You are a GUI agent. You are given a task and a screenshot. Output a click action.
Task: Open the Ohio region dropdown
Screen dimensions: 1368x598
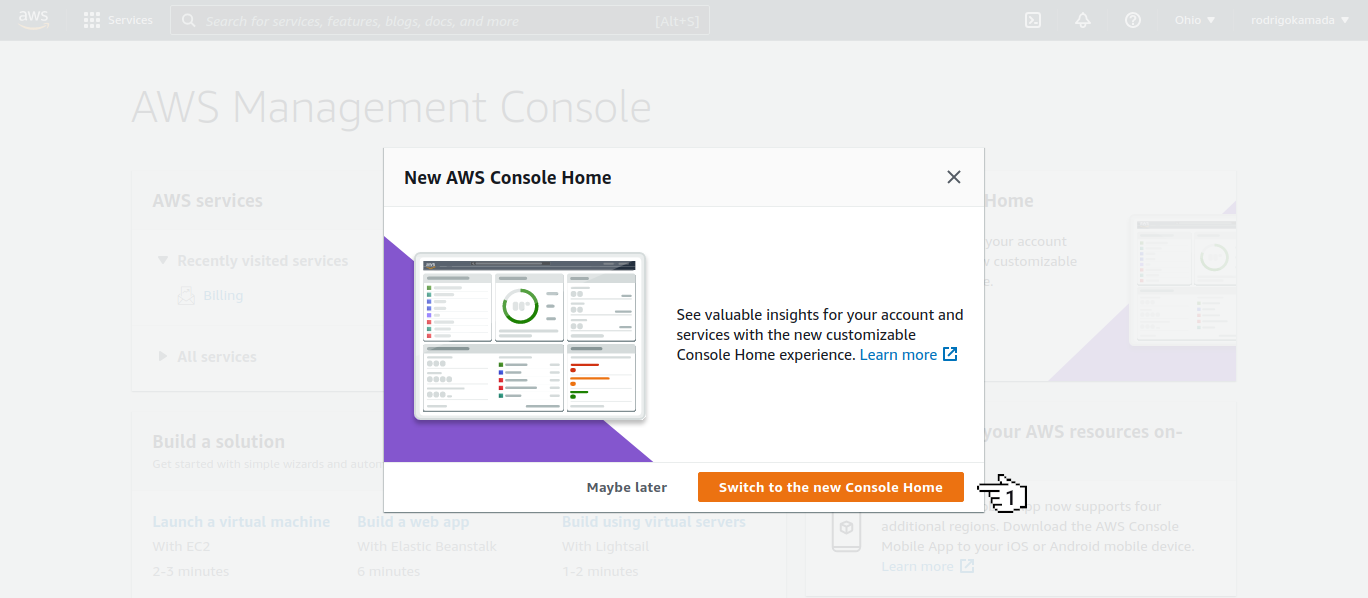click(x=1195, y=20)
